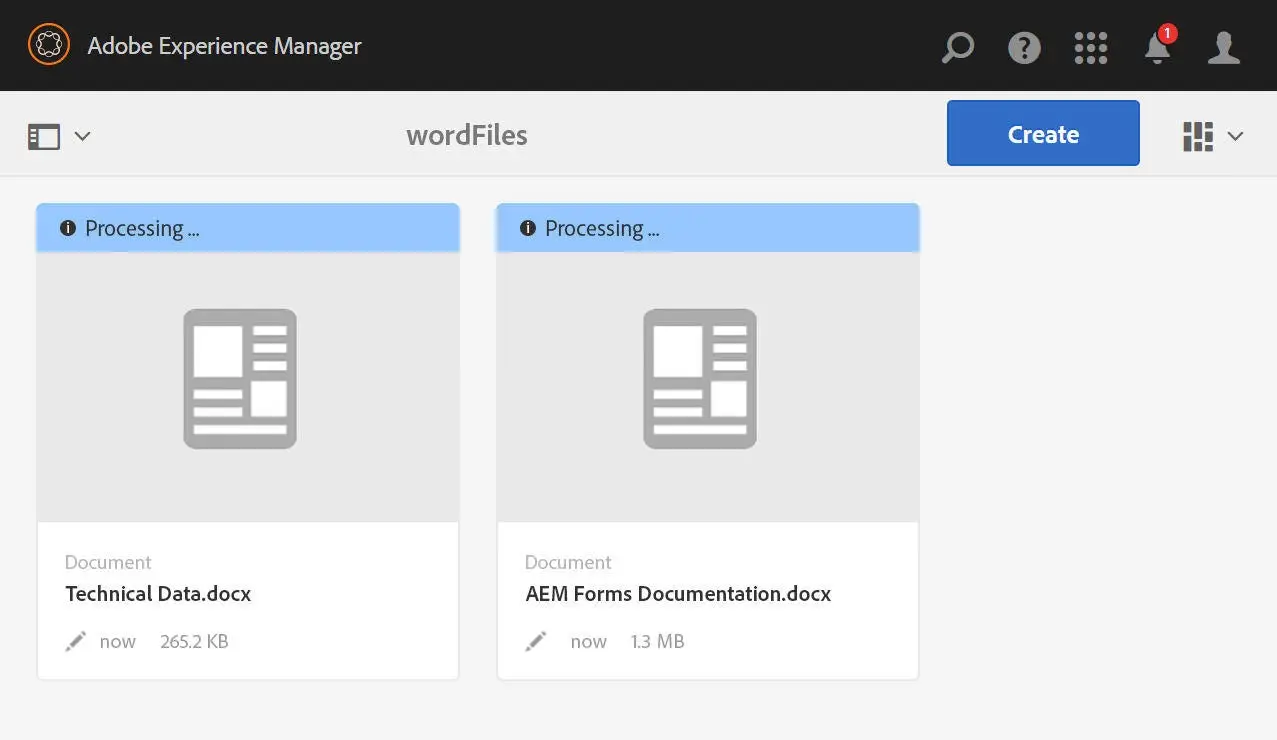Open the Adobe app switcher grid
Image resolution: width=1277 pixels, height=740 pixels.
click(1090, 46)
